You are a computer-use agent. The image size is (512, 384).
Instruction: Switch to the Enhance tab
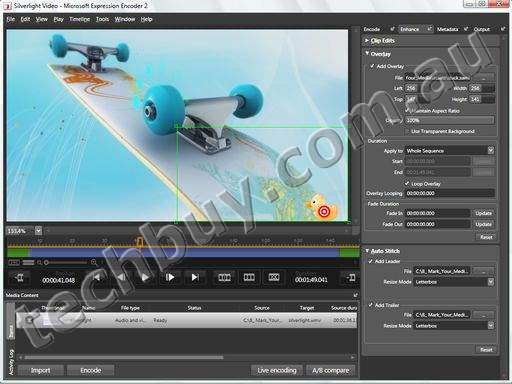[x=410, y=29]
